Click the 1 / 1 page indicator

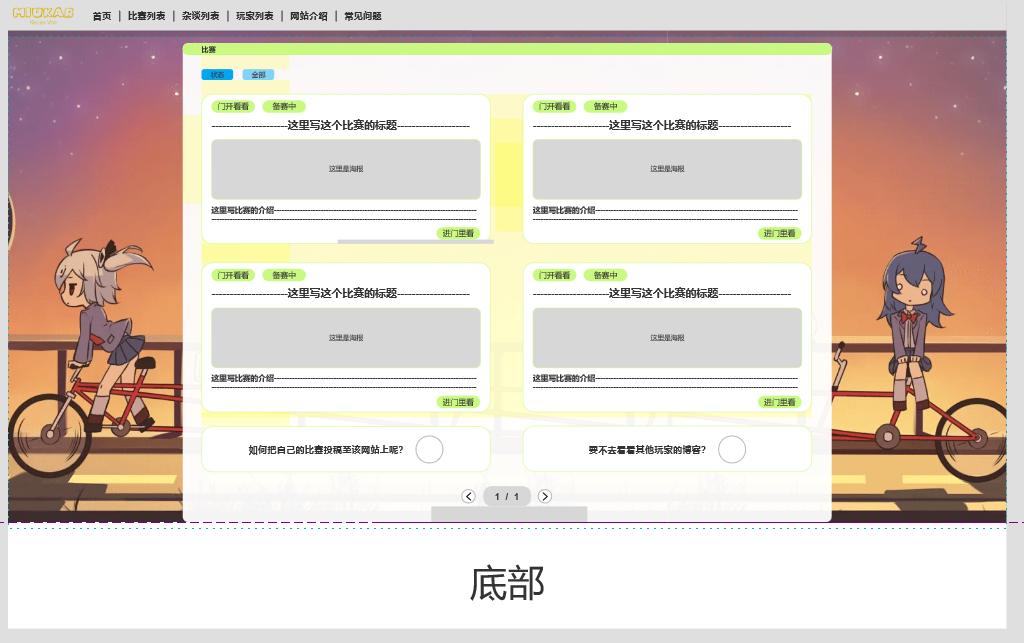click(x=507, y=497)
